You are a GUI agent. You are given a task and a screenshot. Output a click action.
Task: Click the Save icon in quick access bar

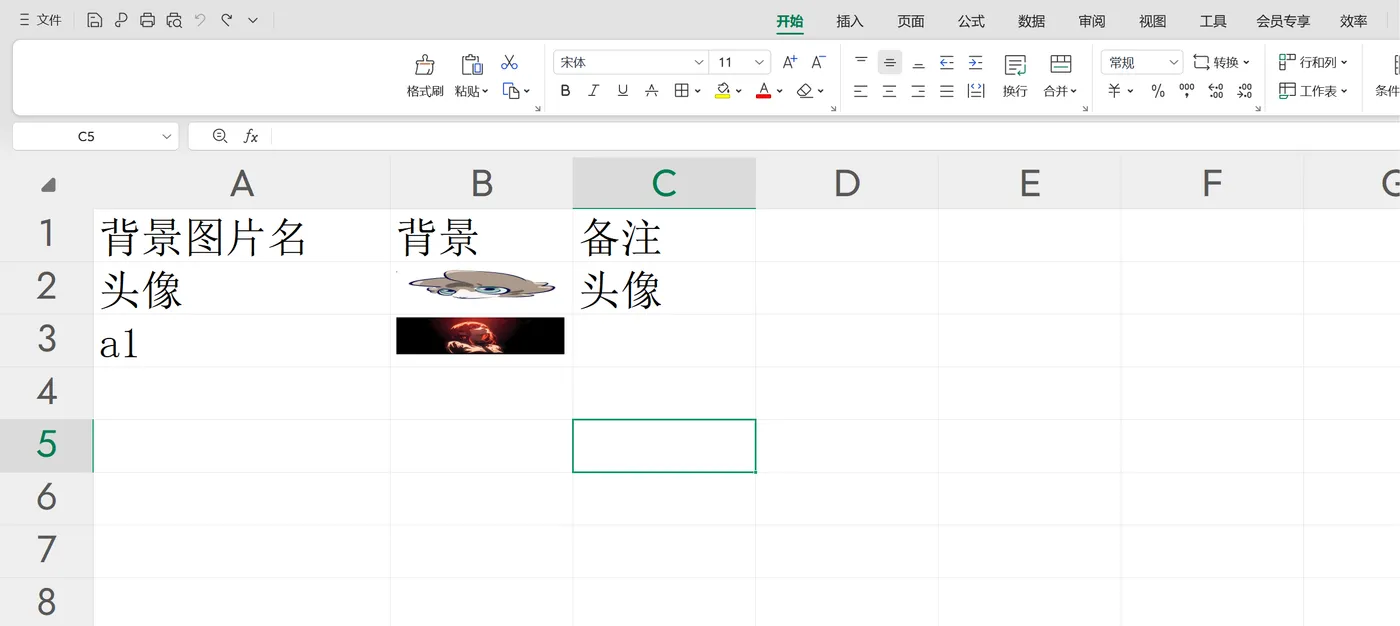pos(94,20)
